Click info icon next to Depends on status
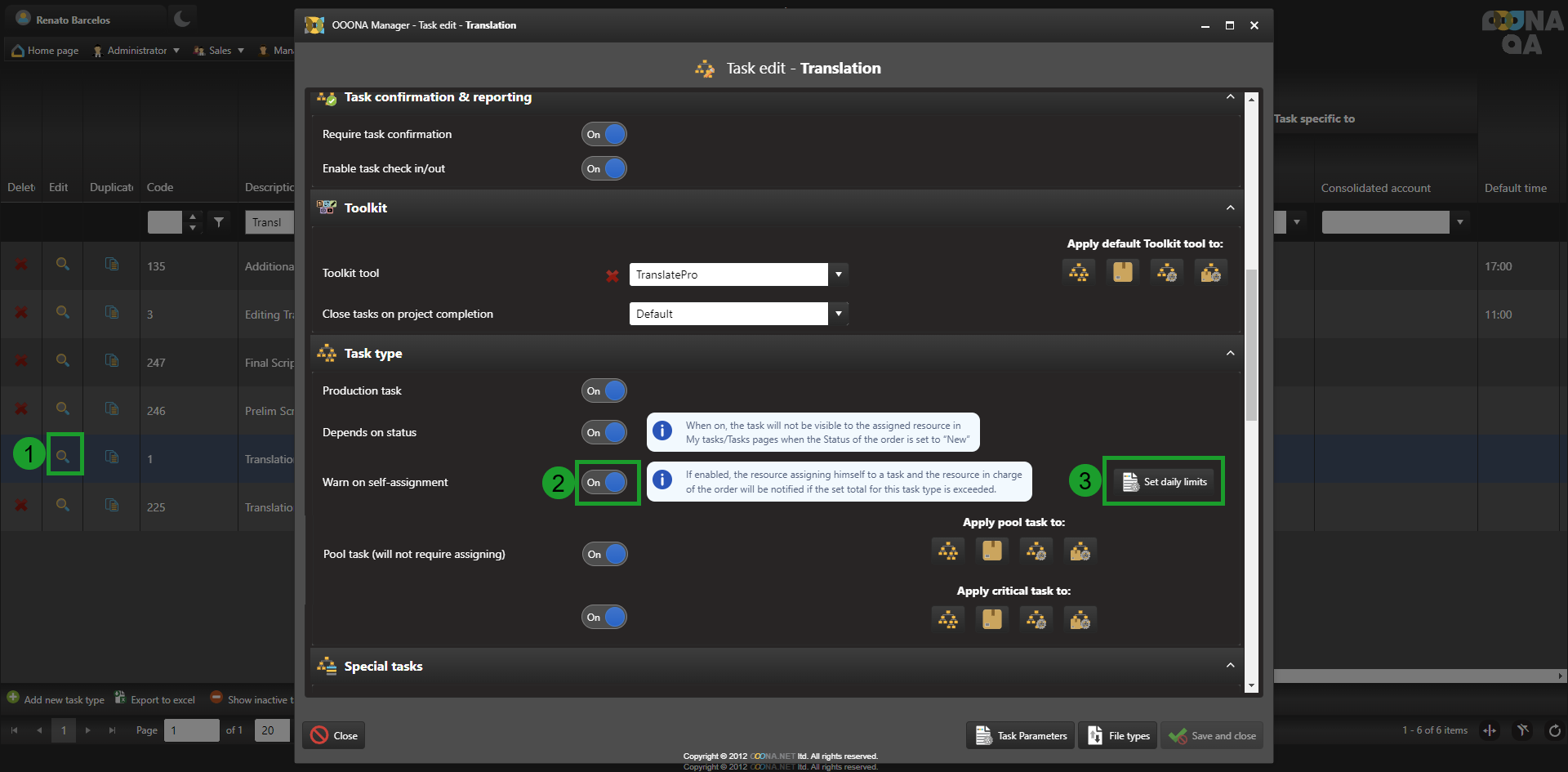The height and width of the screenshot is (772, 1568). coord(662,431)
